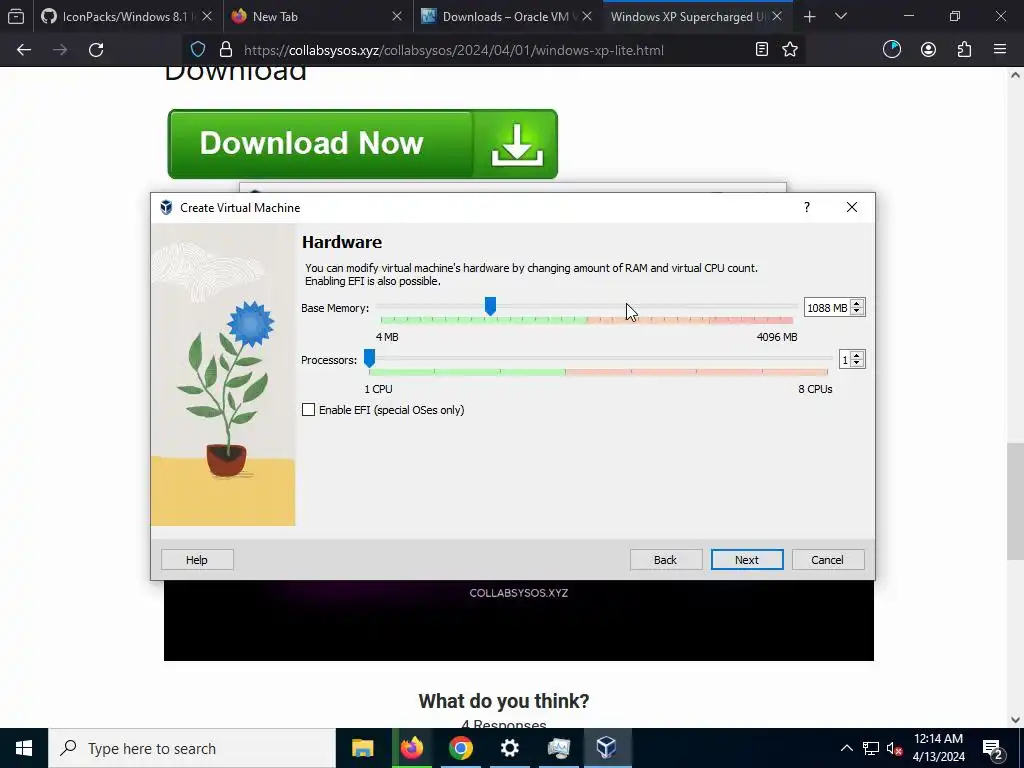Open a new tab with the plus button
Viewport: 1024px width, 768px height.
809,17
